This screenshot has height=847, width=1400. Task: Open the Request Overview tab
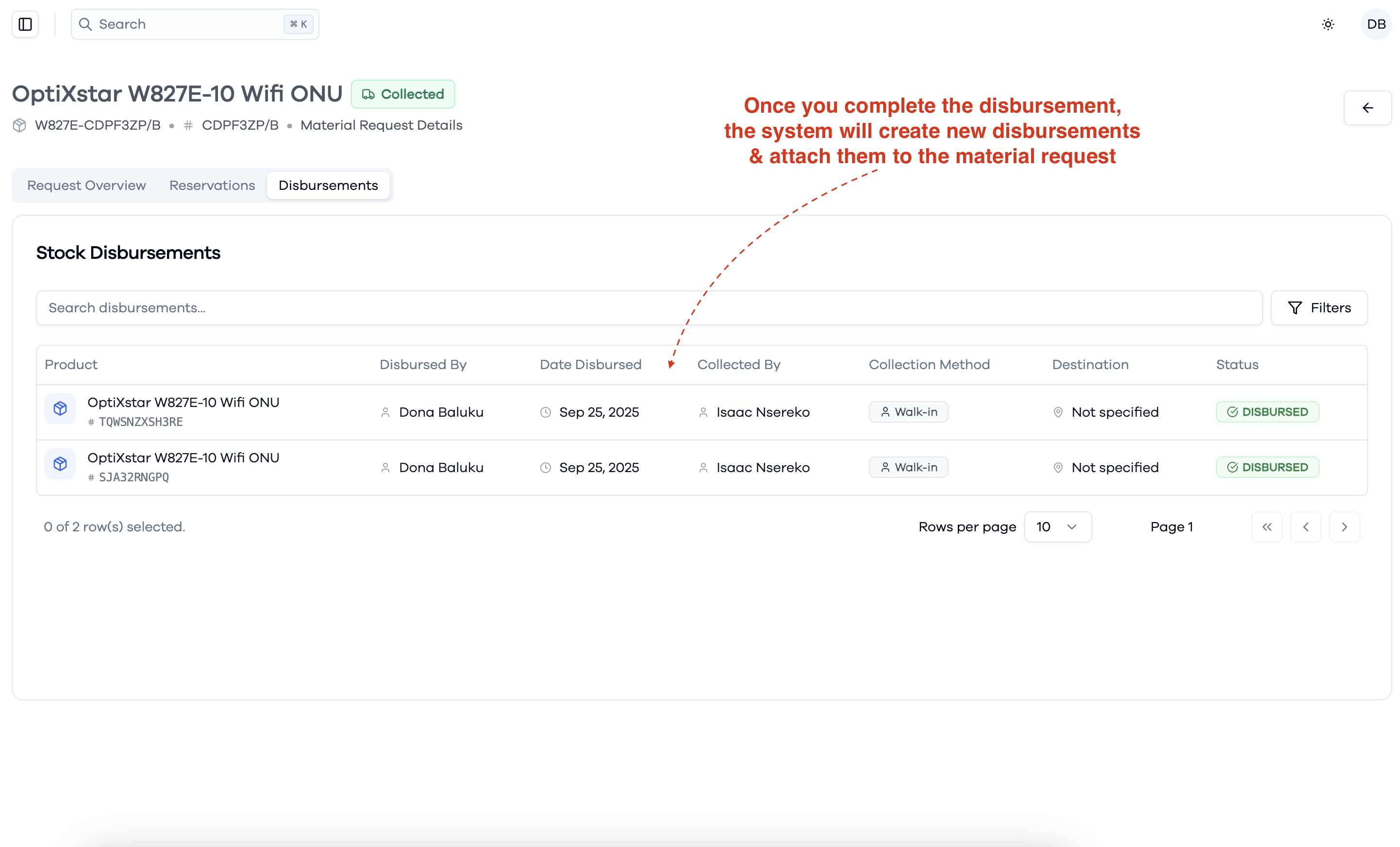click(86, 186)
